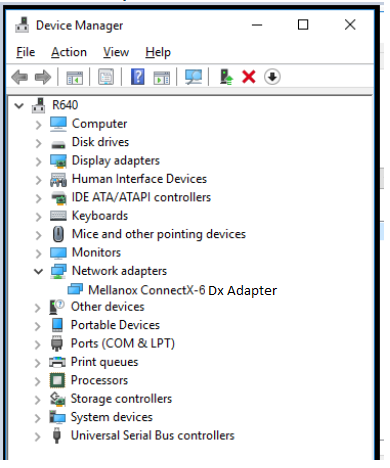This screenshot has height=468, width=390.
Task: Click the Universal Serial Bus USB plug icon
Action: [57, 435]
